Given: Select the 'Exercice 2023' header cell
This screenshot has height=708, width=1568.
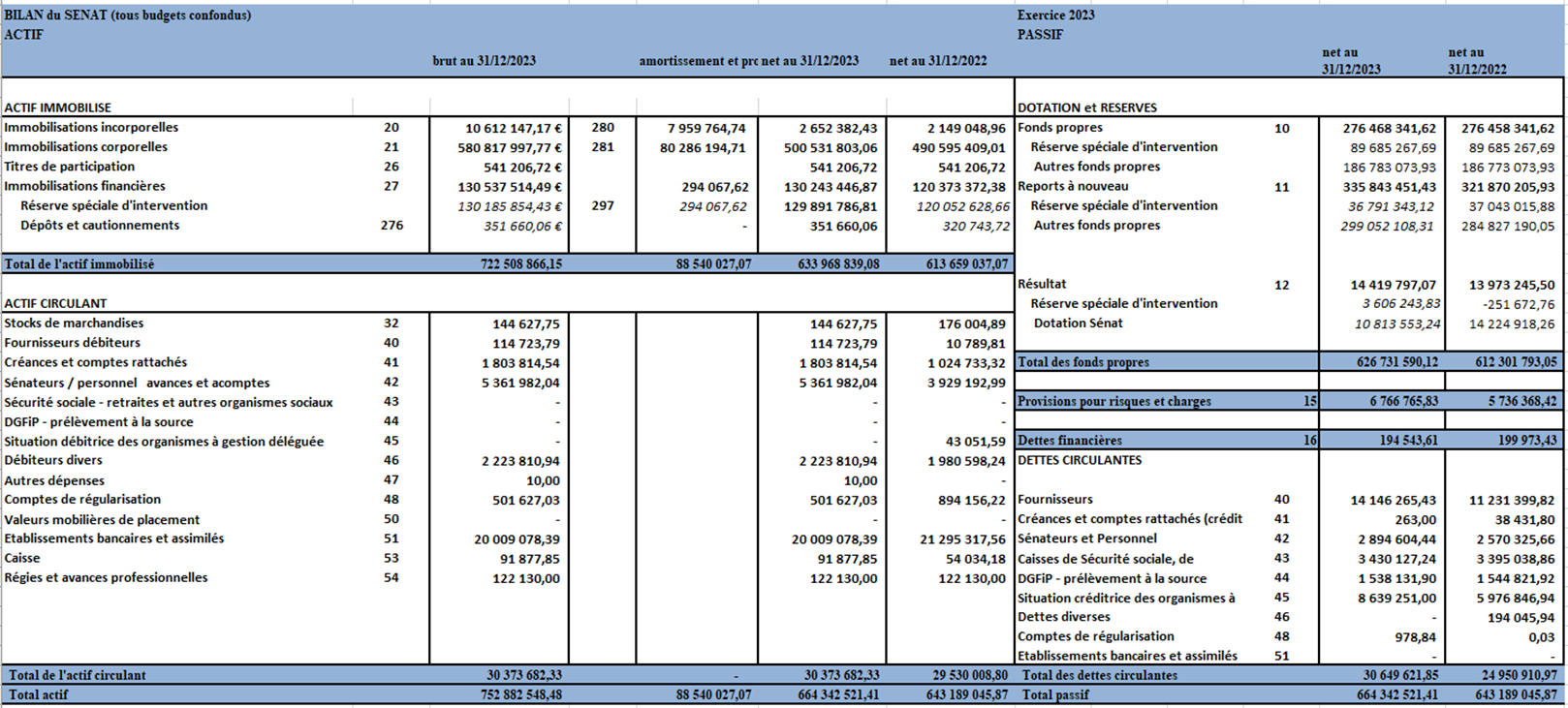Looking at the screenshot, I should 1055,15.
